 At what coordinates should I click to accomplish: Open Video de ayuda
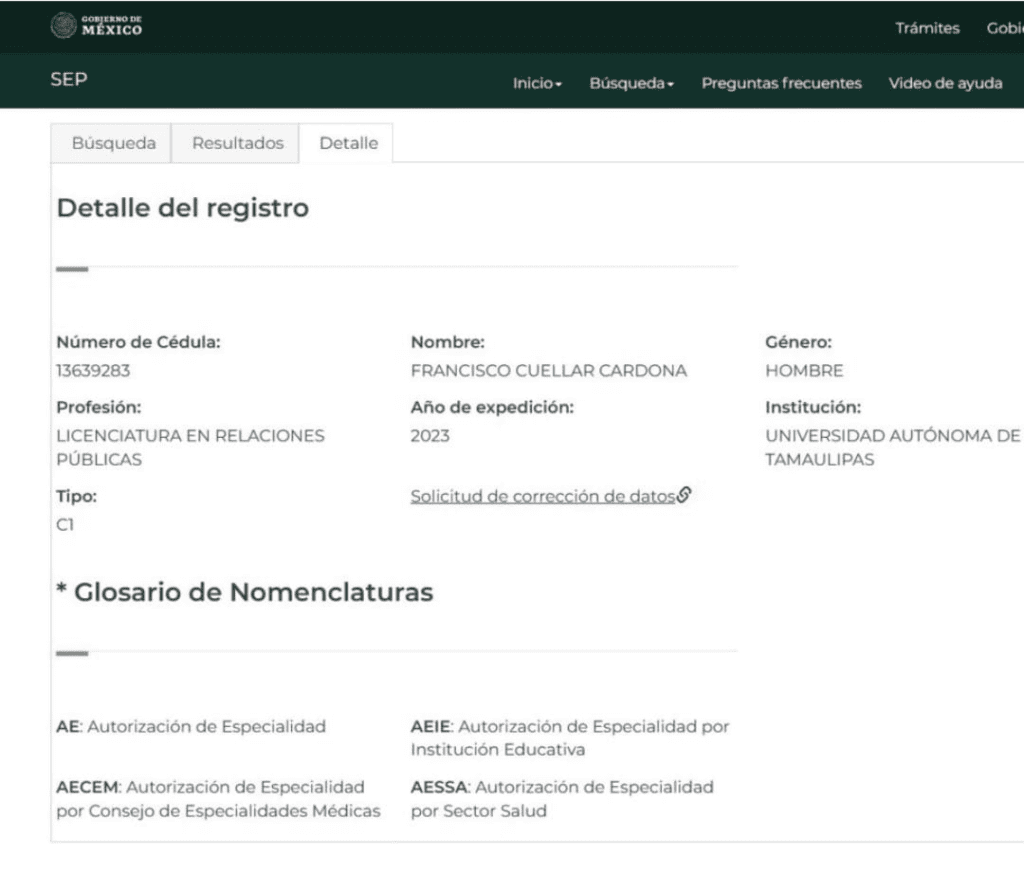[x=945, y=84]
